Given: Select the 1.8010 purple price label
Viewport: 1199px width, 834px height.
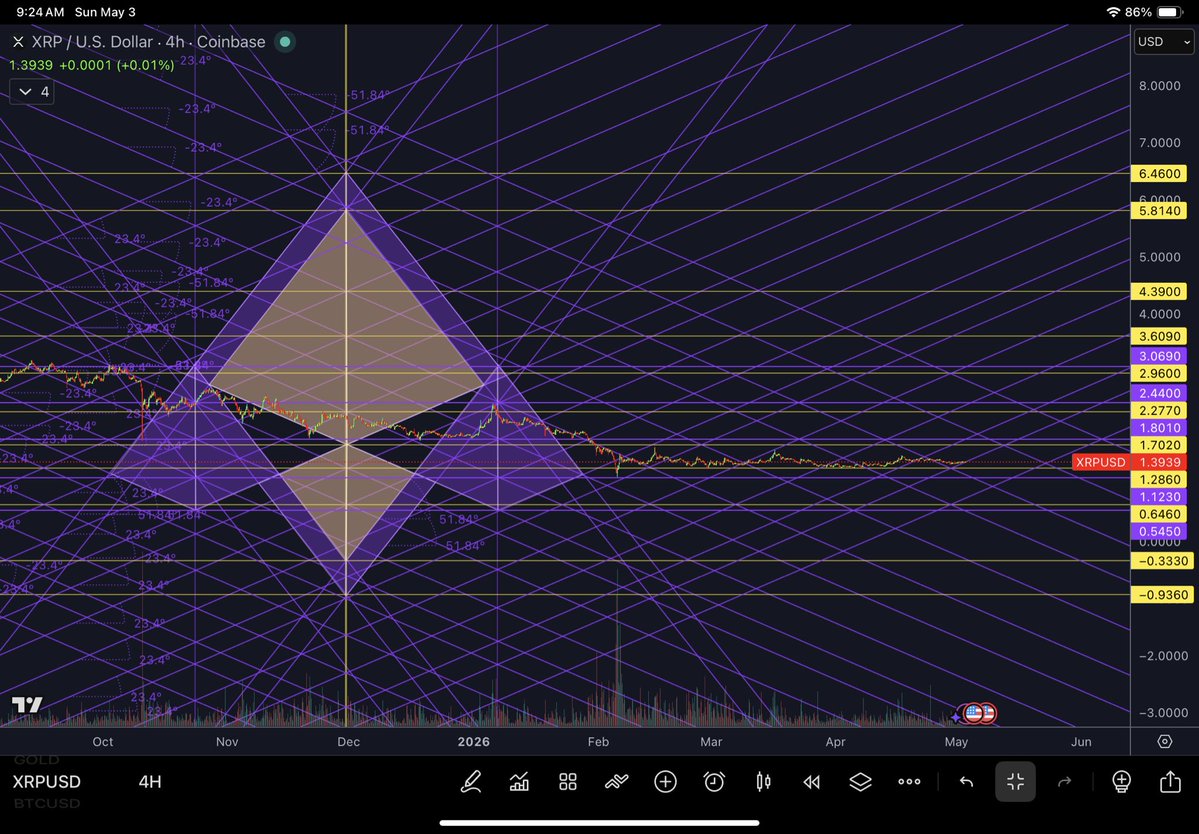Looking at the screenshot, I should click(1159, 428).
